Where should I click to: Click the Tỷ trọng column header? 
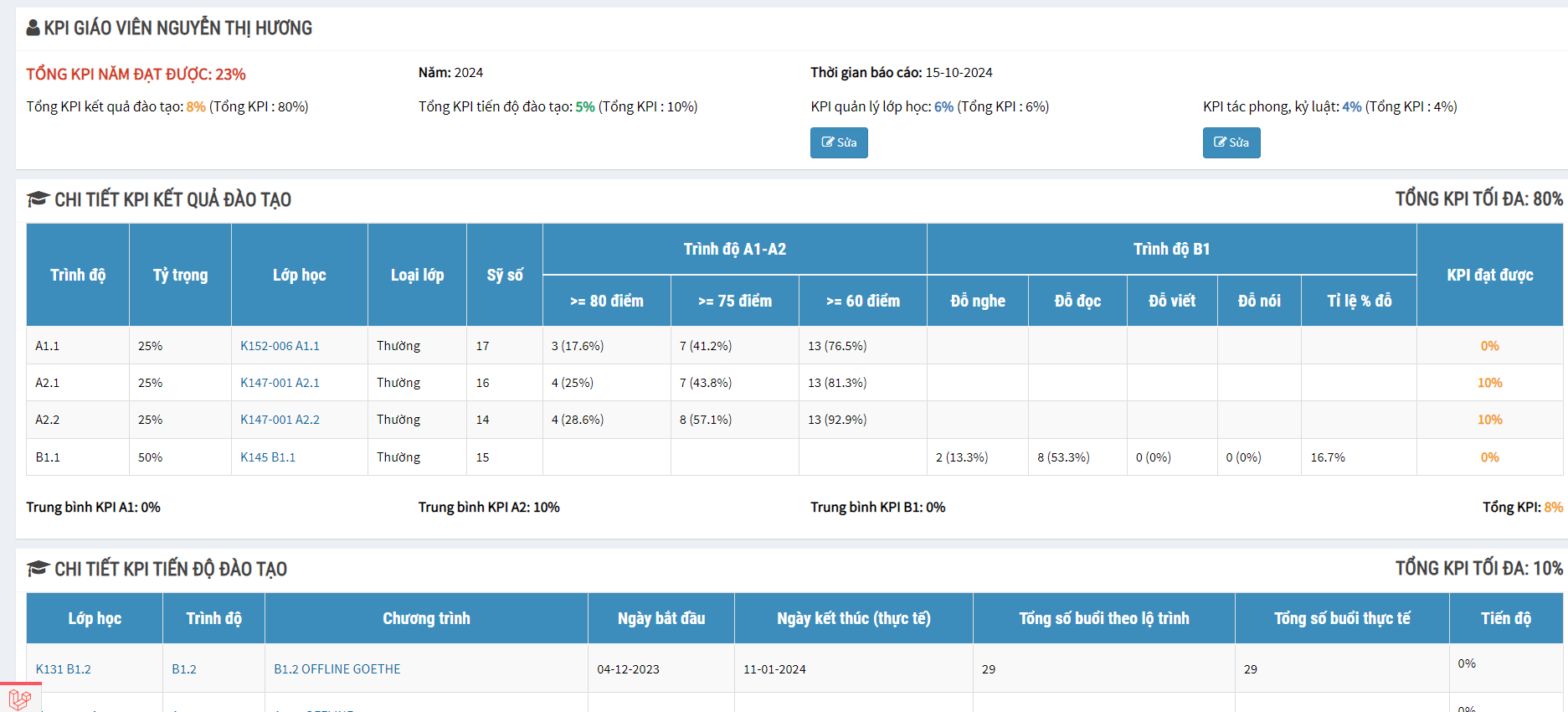coord(180,275)
